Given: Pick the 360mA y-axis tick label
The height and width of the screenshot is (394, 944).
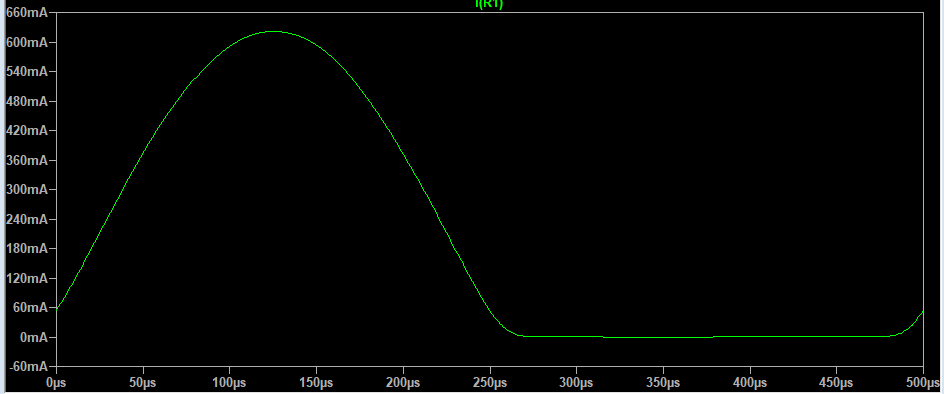Looking at the screenshot, I should (26, 160).
